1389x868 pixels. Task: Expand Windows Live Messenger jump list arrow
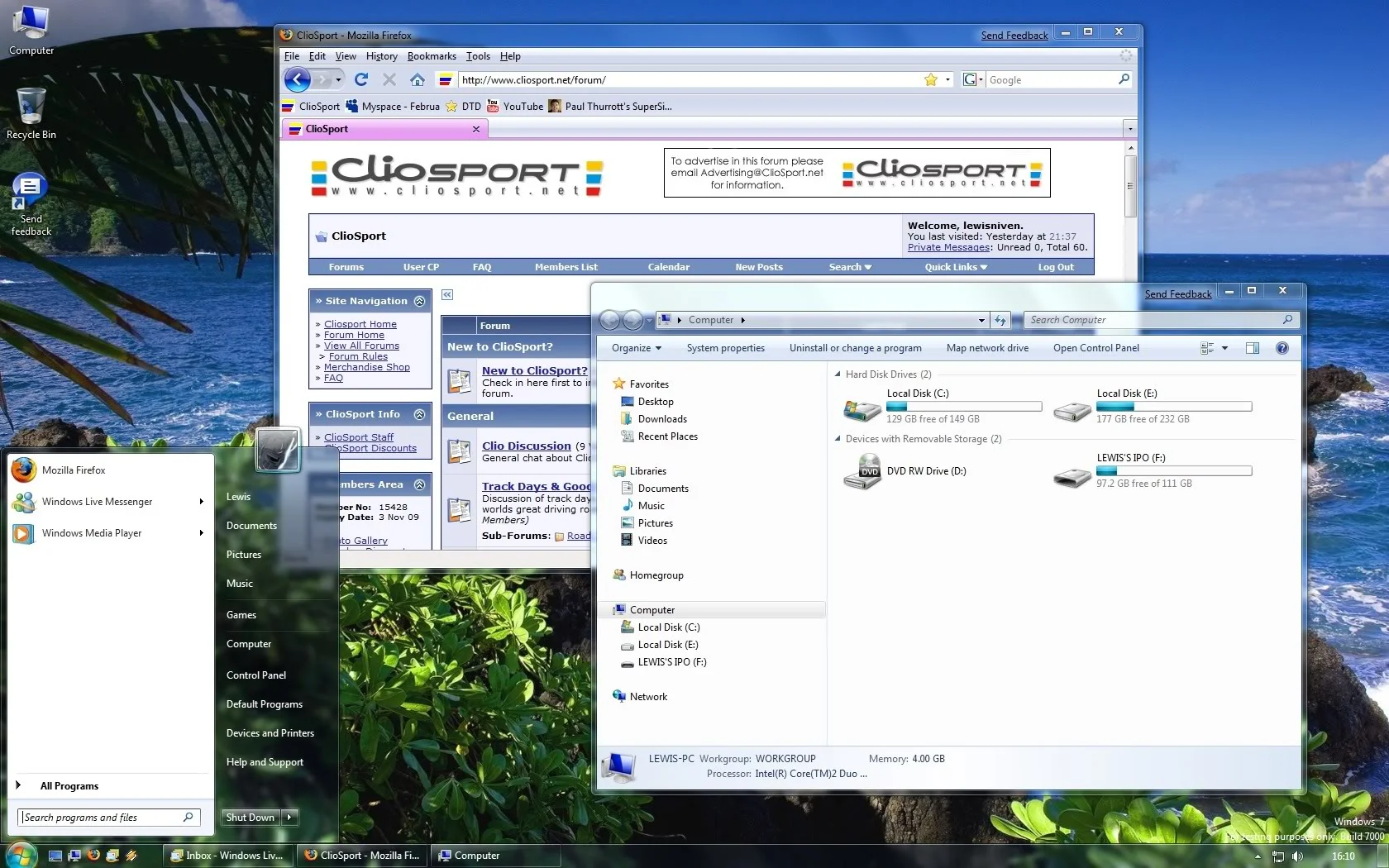pos(201,502)
